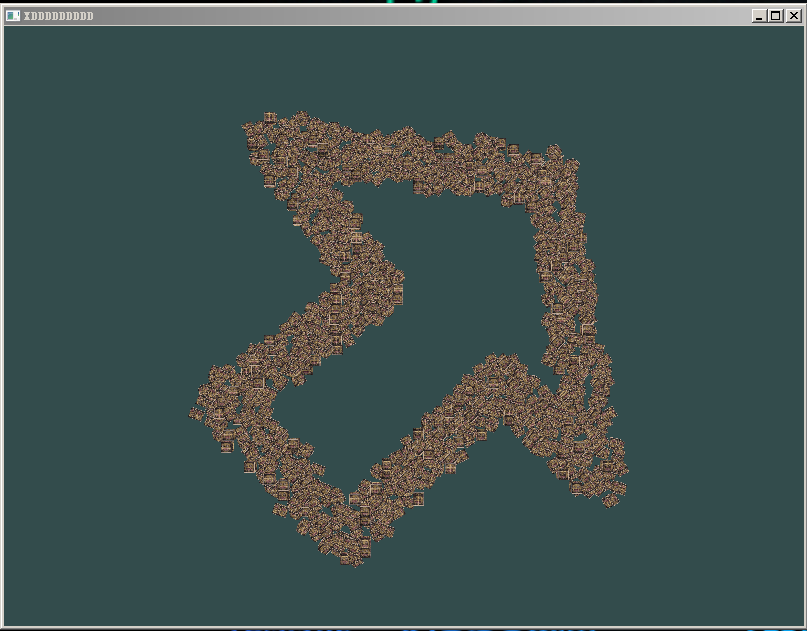Close the XDDDDDDDDD window
This screenshot has width=807, height=631.
pos(794,16)
